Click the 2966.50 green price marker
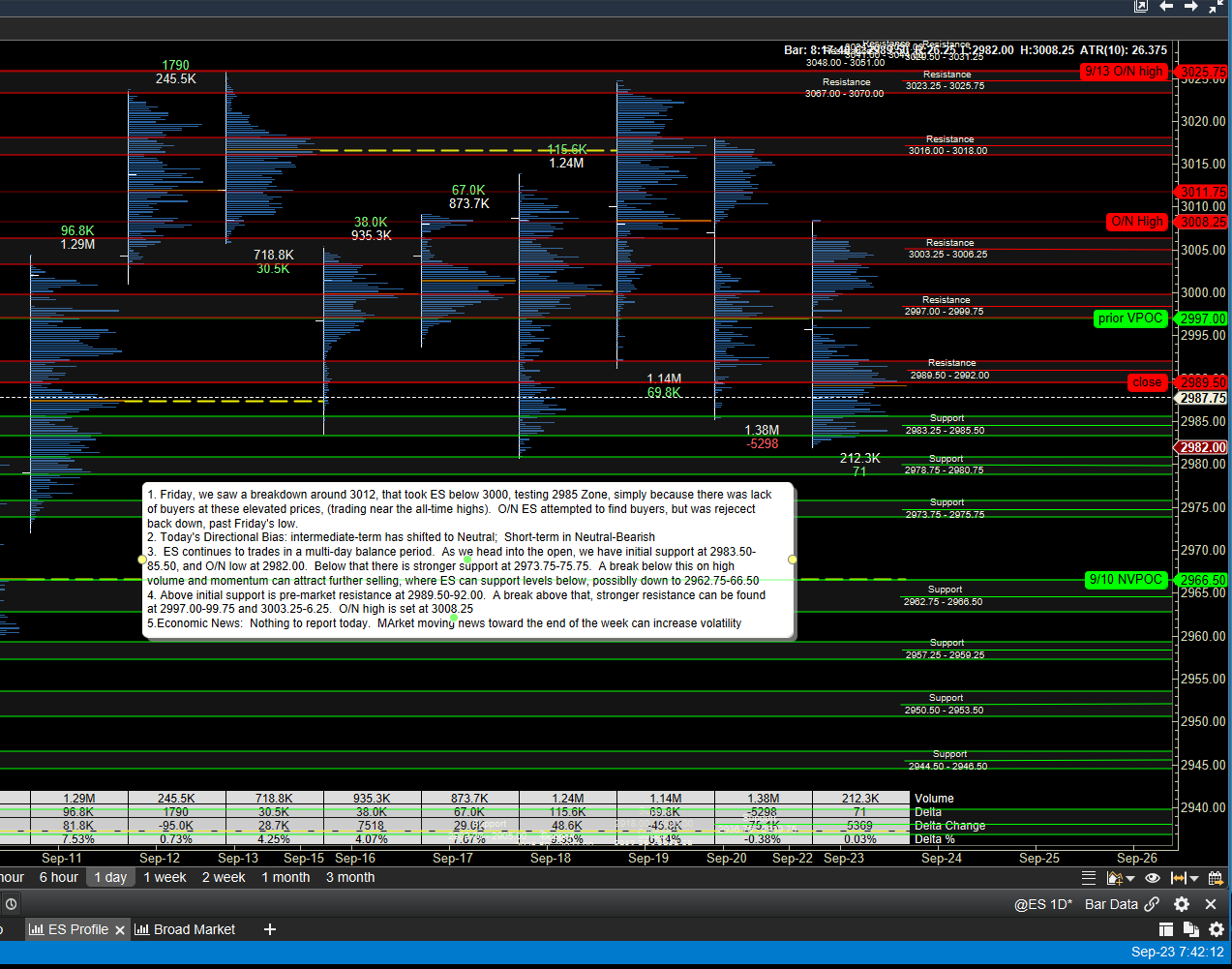The width and height of the screenshot is (1232, 969). pos(1202,580)
